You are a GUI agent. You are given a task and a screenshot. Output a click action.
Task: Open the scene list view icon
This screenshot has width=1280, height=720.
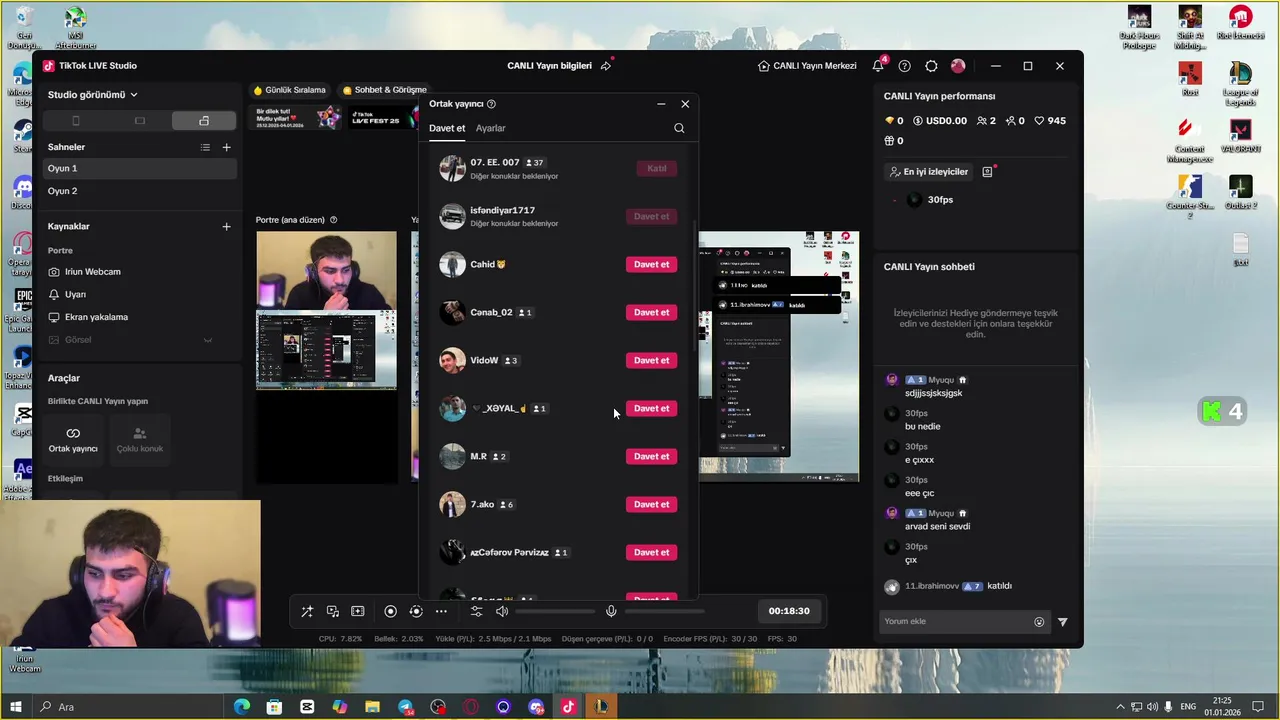tap(205, 147)
